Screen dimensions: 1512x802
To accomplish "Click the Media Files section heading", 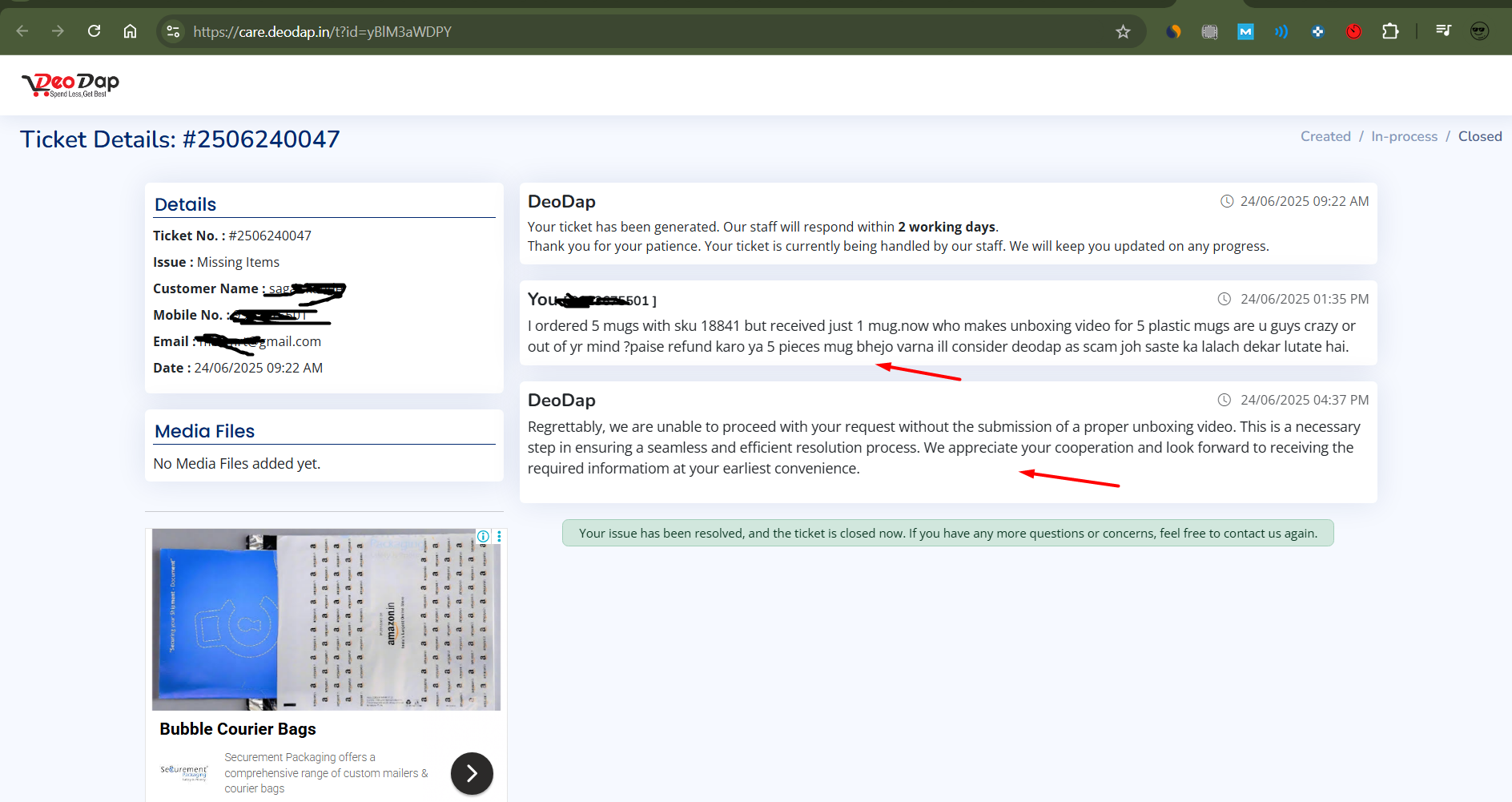I will coord(204,431).
